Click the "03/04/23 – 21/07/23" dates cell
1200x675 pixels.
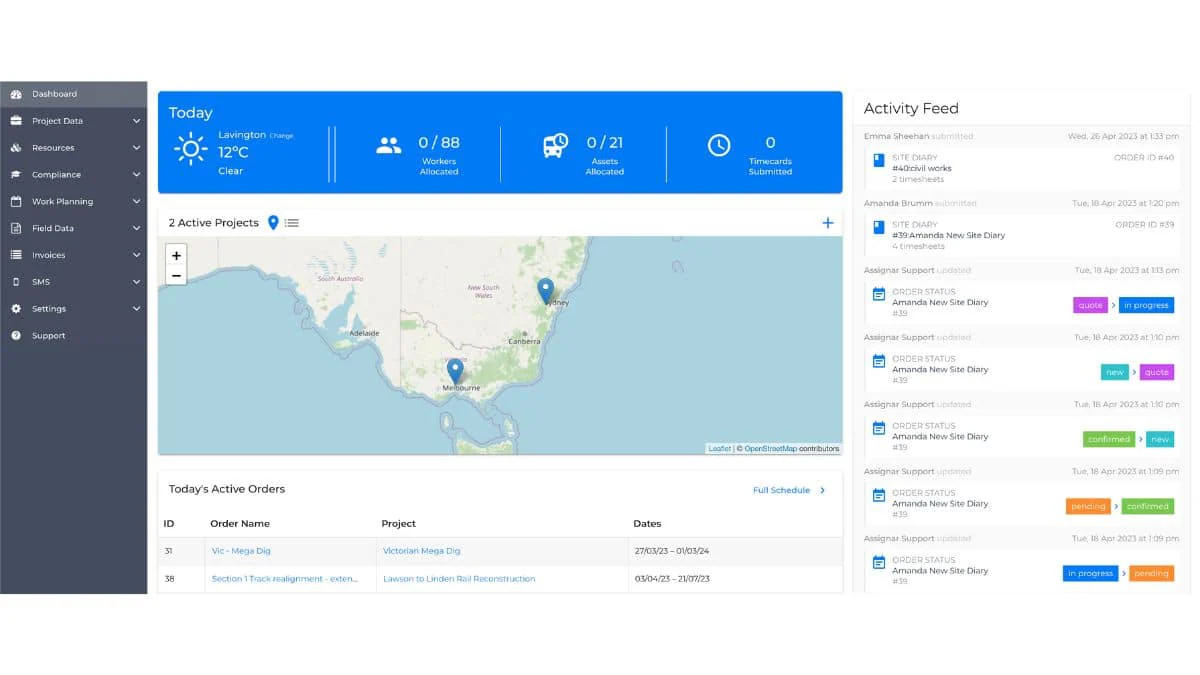[671, 579]
